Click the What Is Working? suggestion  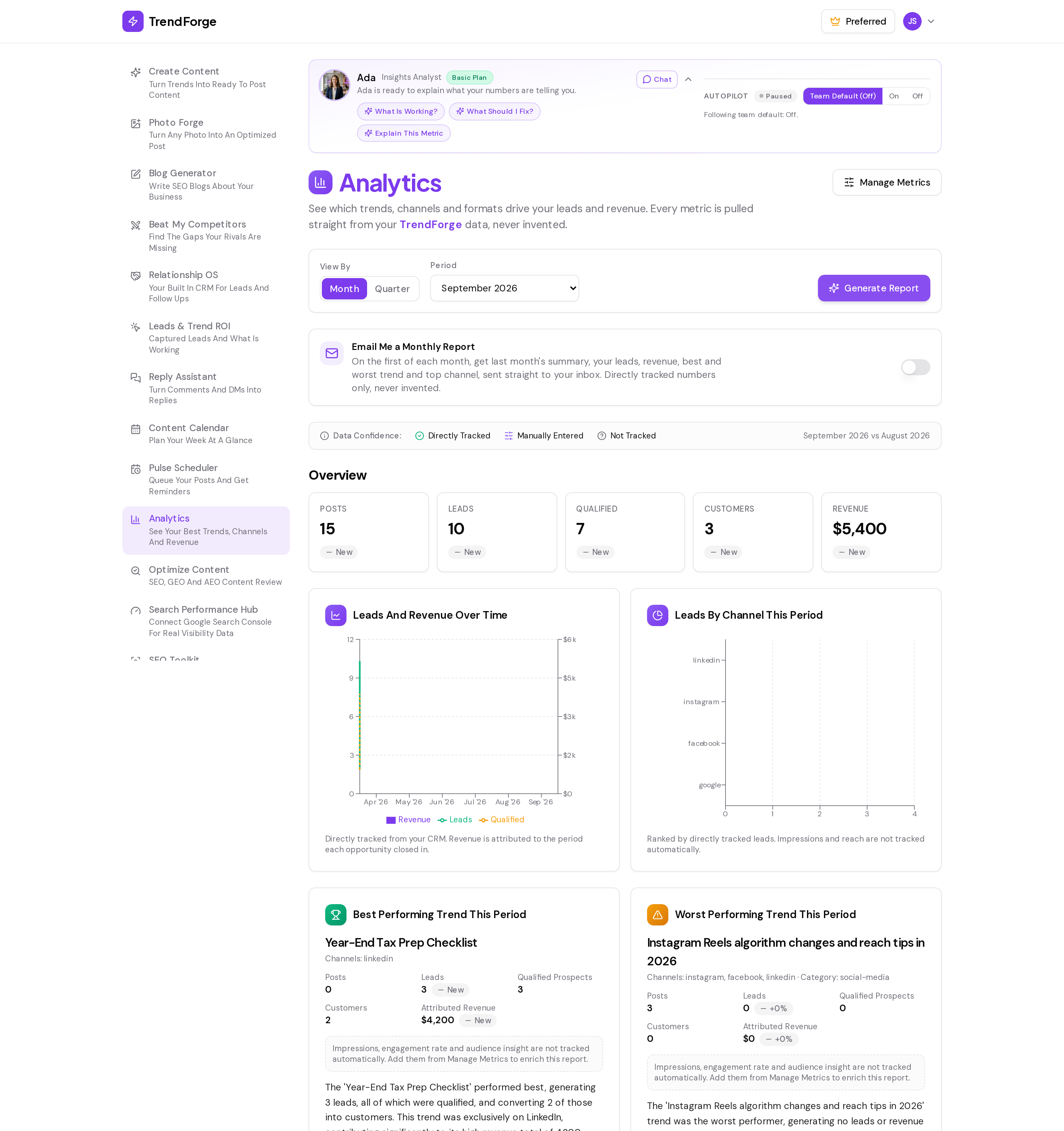400,111
